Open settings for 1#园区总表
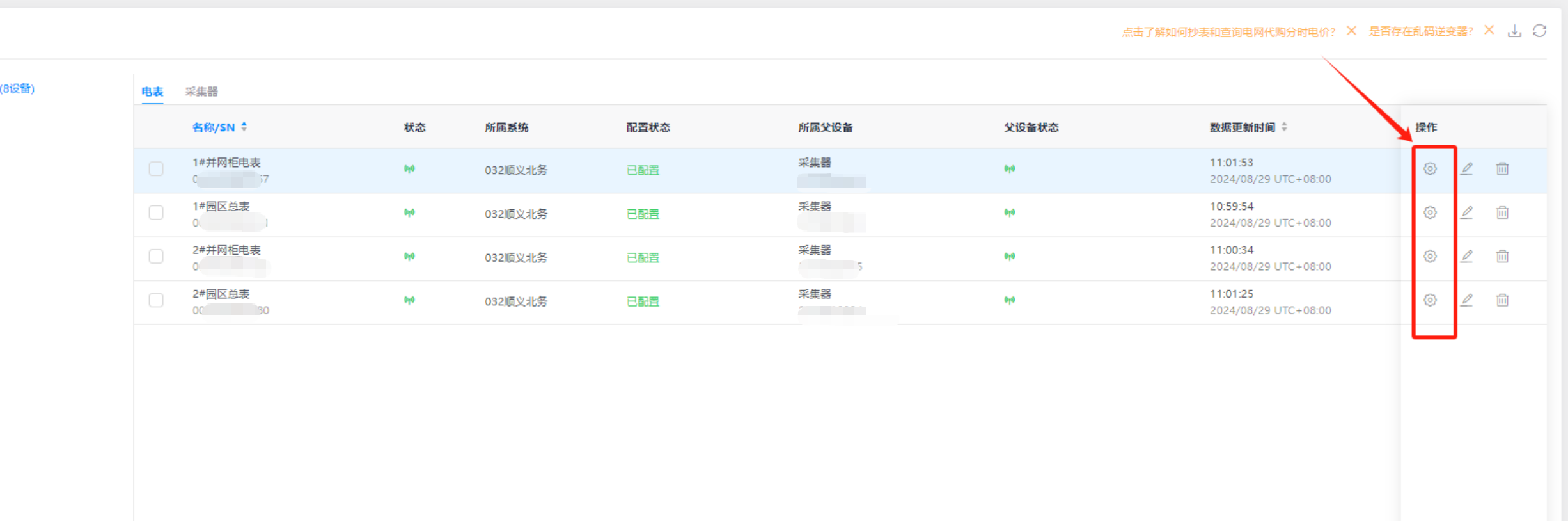Image resolution: width=1568 pixels, height=521 pixels. click(x=1430, y=212)
